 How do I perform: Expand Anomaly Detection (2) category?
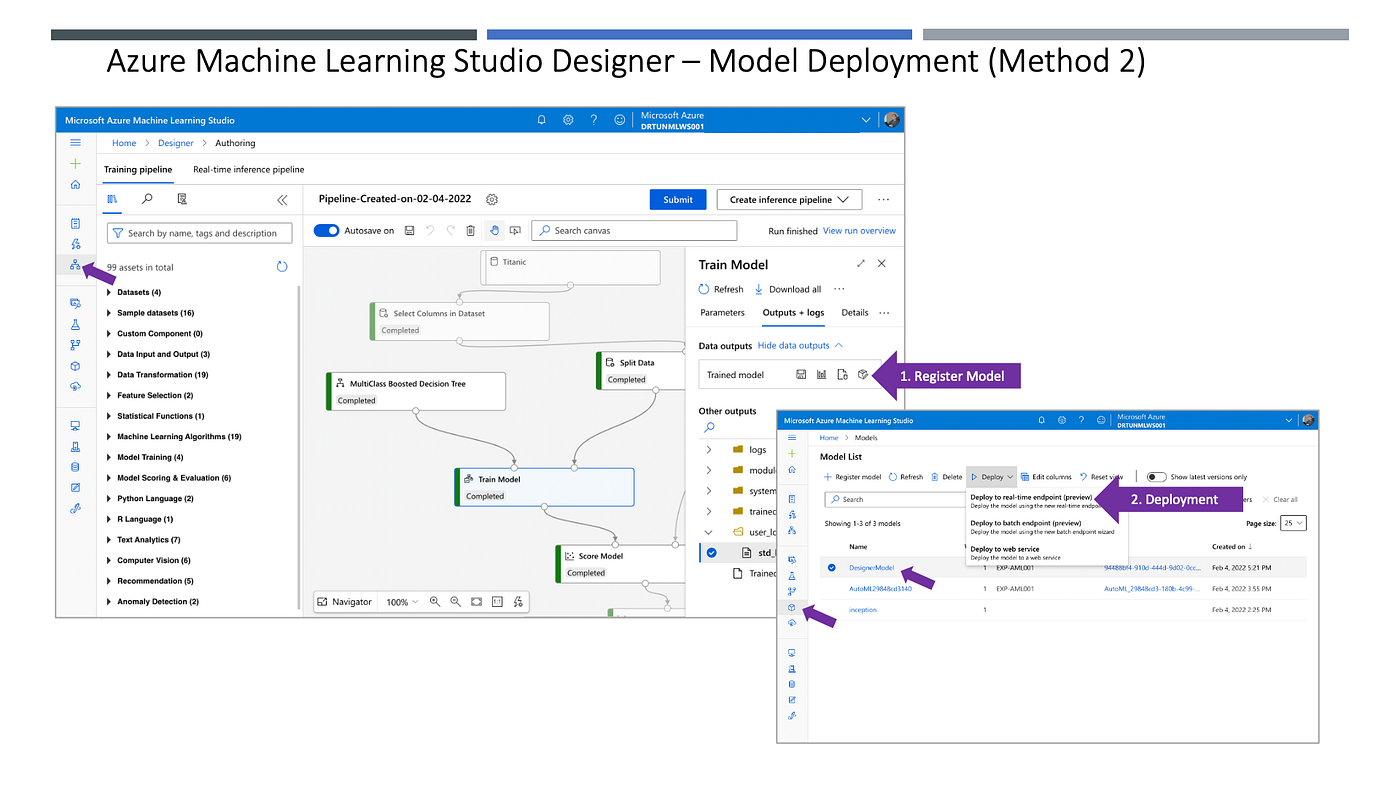pos(109,602)
